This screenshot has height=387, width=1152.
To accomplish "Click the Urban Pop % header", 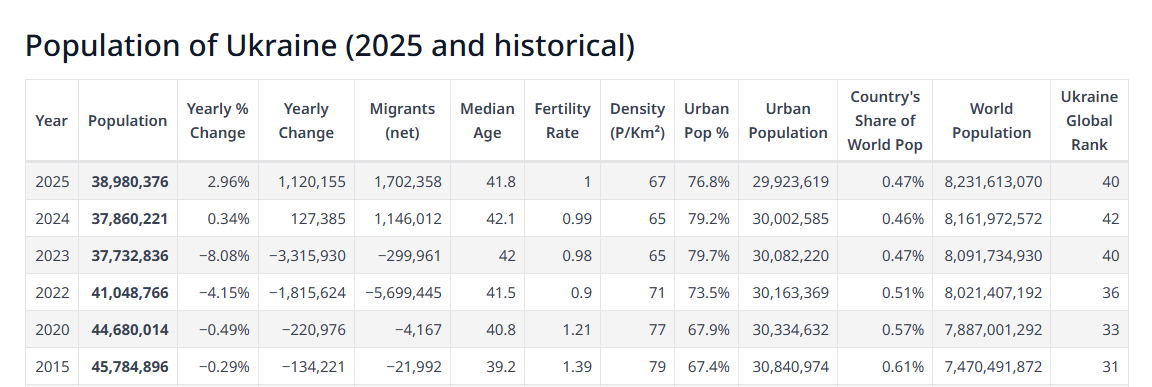I will tap(707, 120).
